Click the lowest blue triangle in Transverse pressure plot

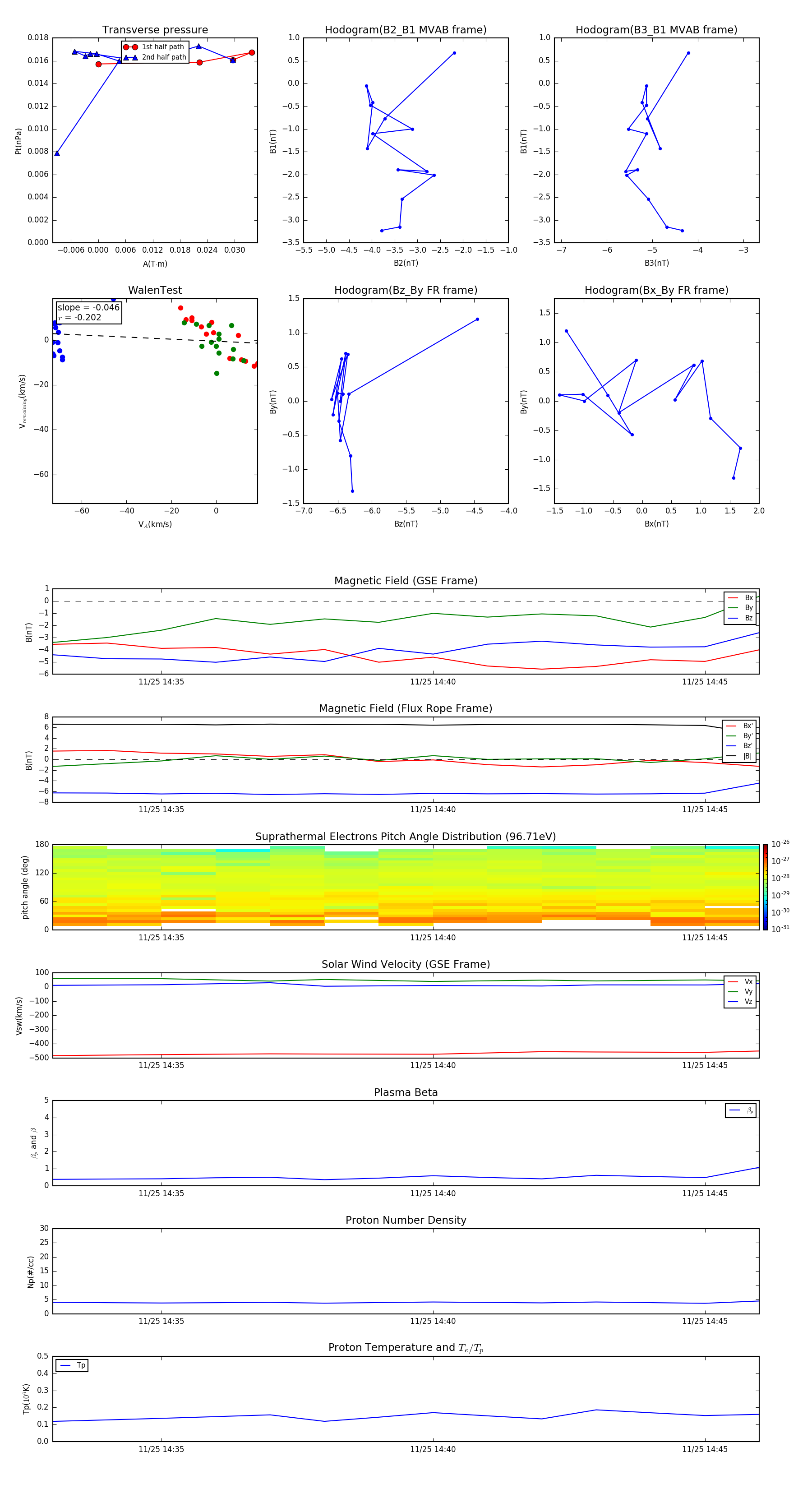[57, 153]
